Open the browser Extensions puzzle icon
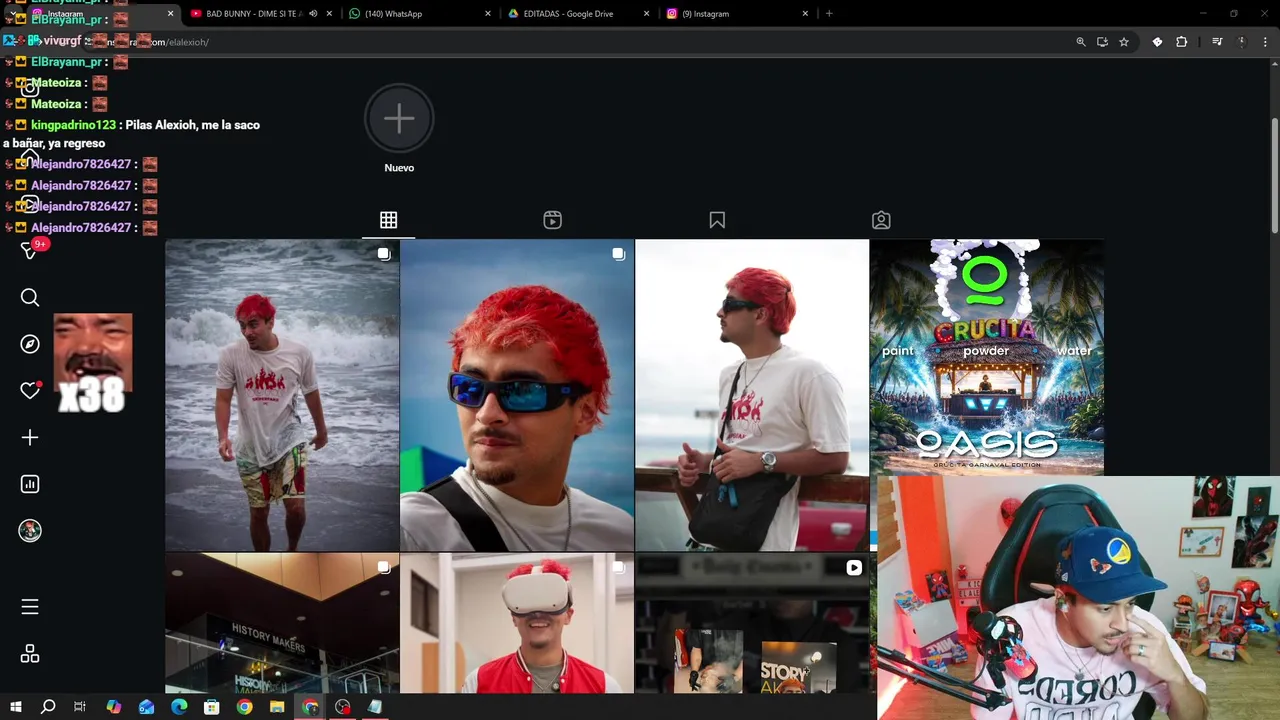This screenshot has width=1280, height=720. (1181, 42)
